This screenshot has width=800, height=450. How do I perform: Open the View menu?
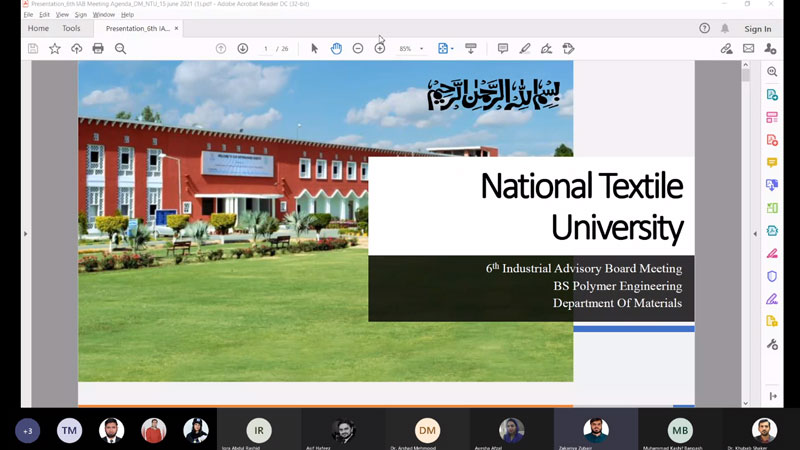point(62,15)
